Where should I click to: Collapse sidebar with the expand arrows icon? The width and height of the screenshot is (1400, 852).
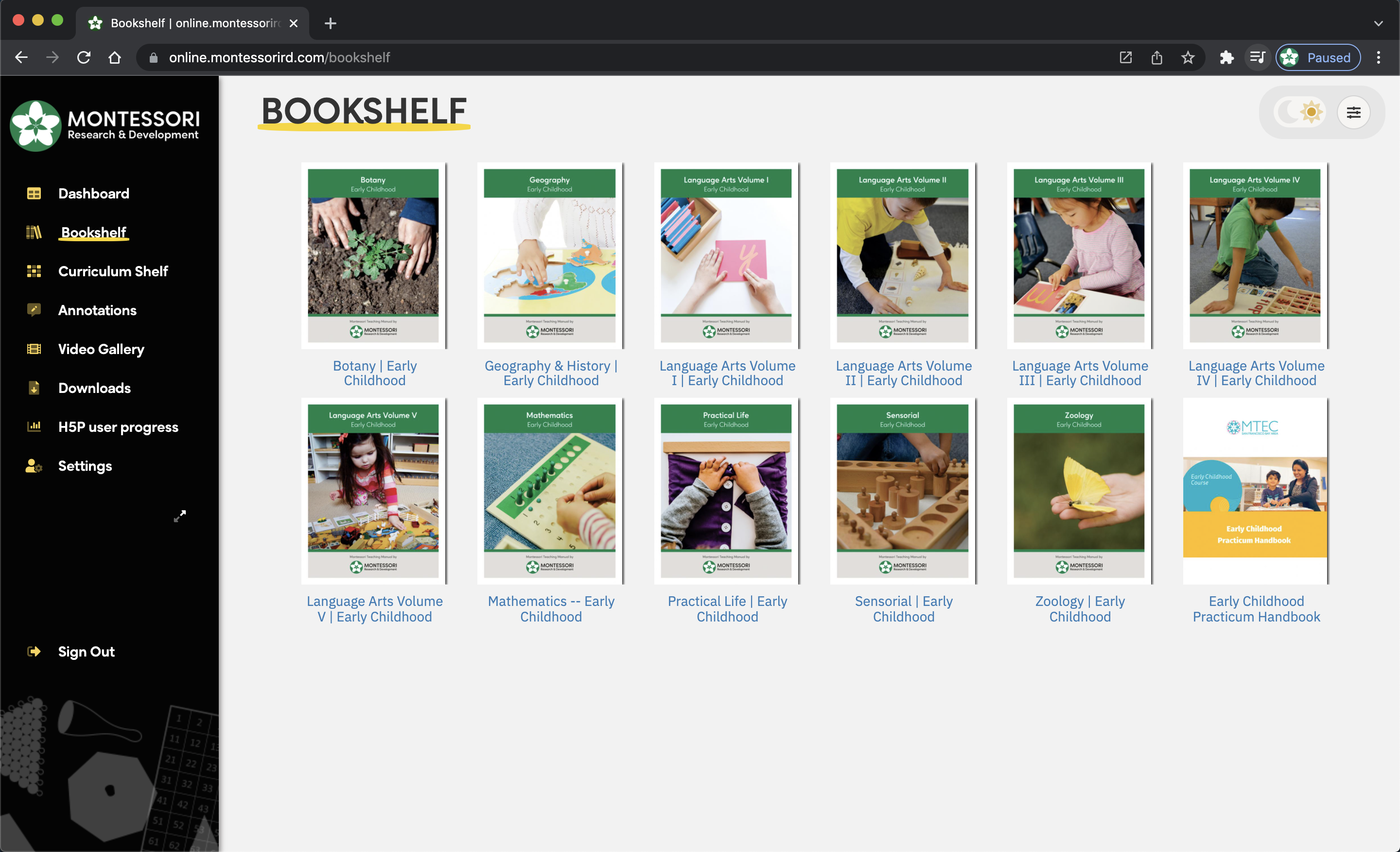(x=180, y=515)
